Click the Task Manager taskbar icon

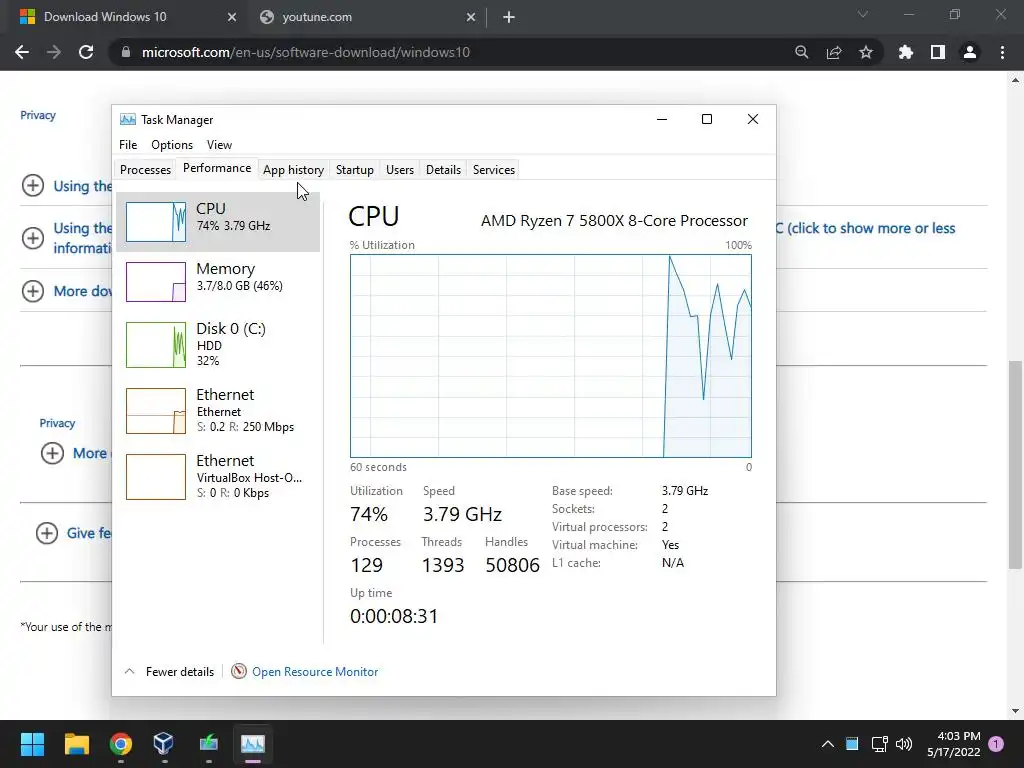(x=253, y=744)
